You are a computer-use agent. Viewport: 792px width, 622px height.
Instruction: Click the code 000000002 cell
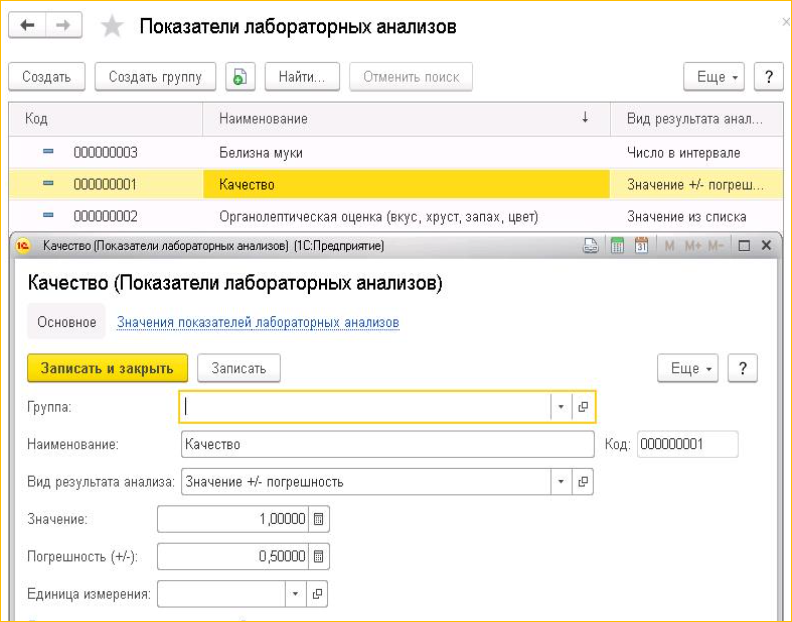pyautogui.click(x=106, y=216)
